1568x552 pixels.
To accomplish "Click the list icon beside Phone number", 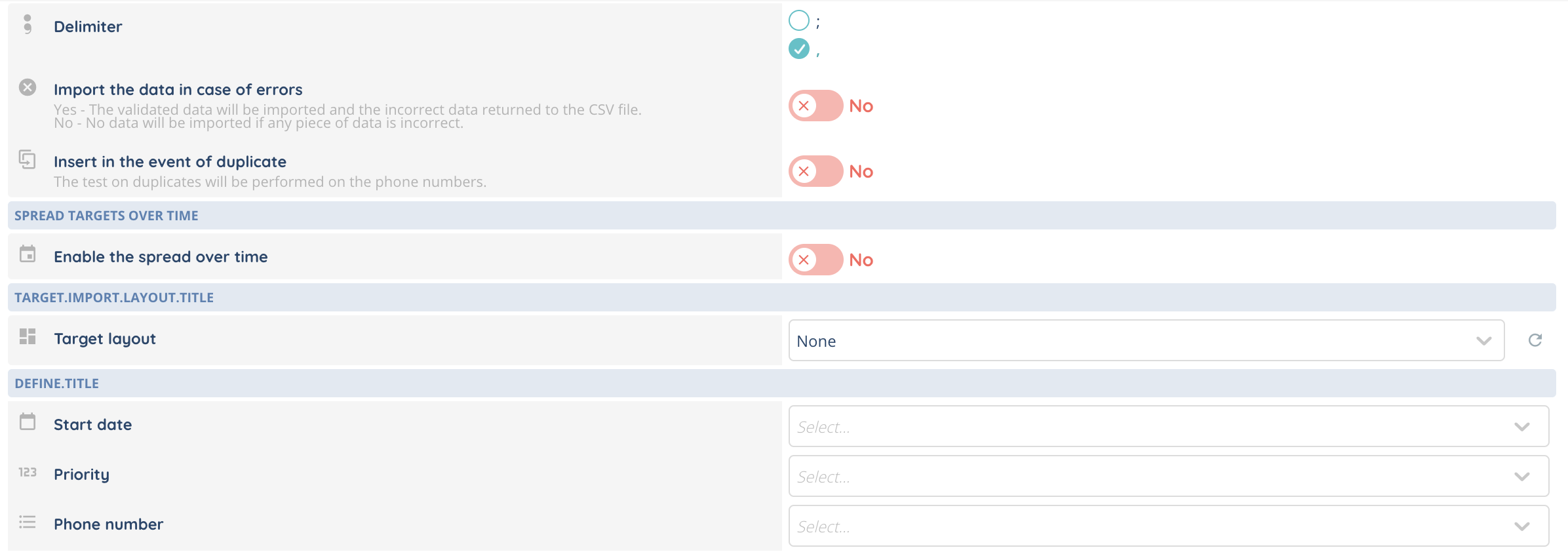I will 28,522.
